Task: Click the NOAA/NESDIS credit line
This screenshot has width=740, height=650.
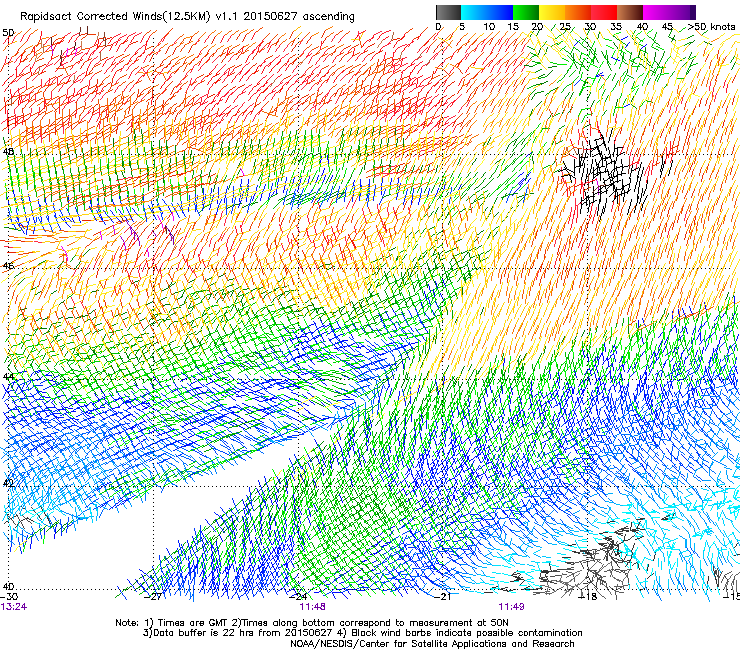Action: 432,644
